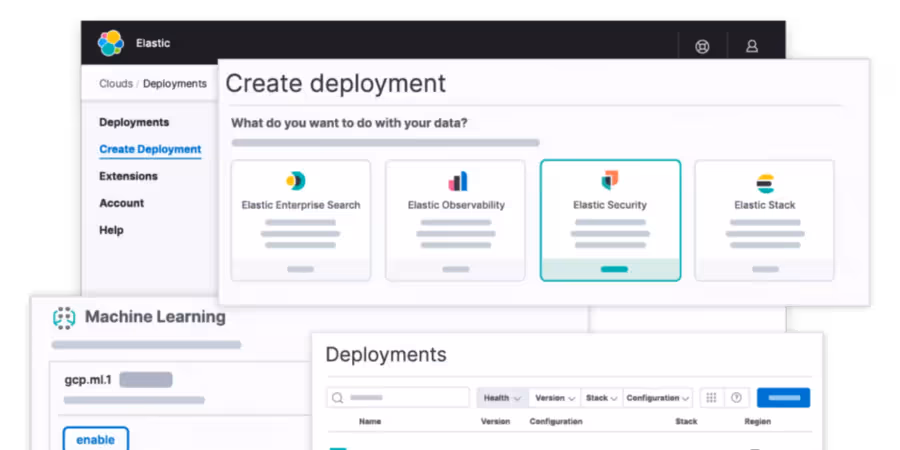The height and width of the screenshot is (450, 900).
Task: Click the Elastic Enterprise Search icon
Action: (x=296, y=181)
